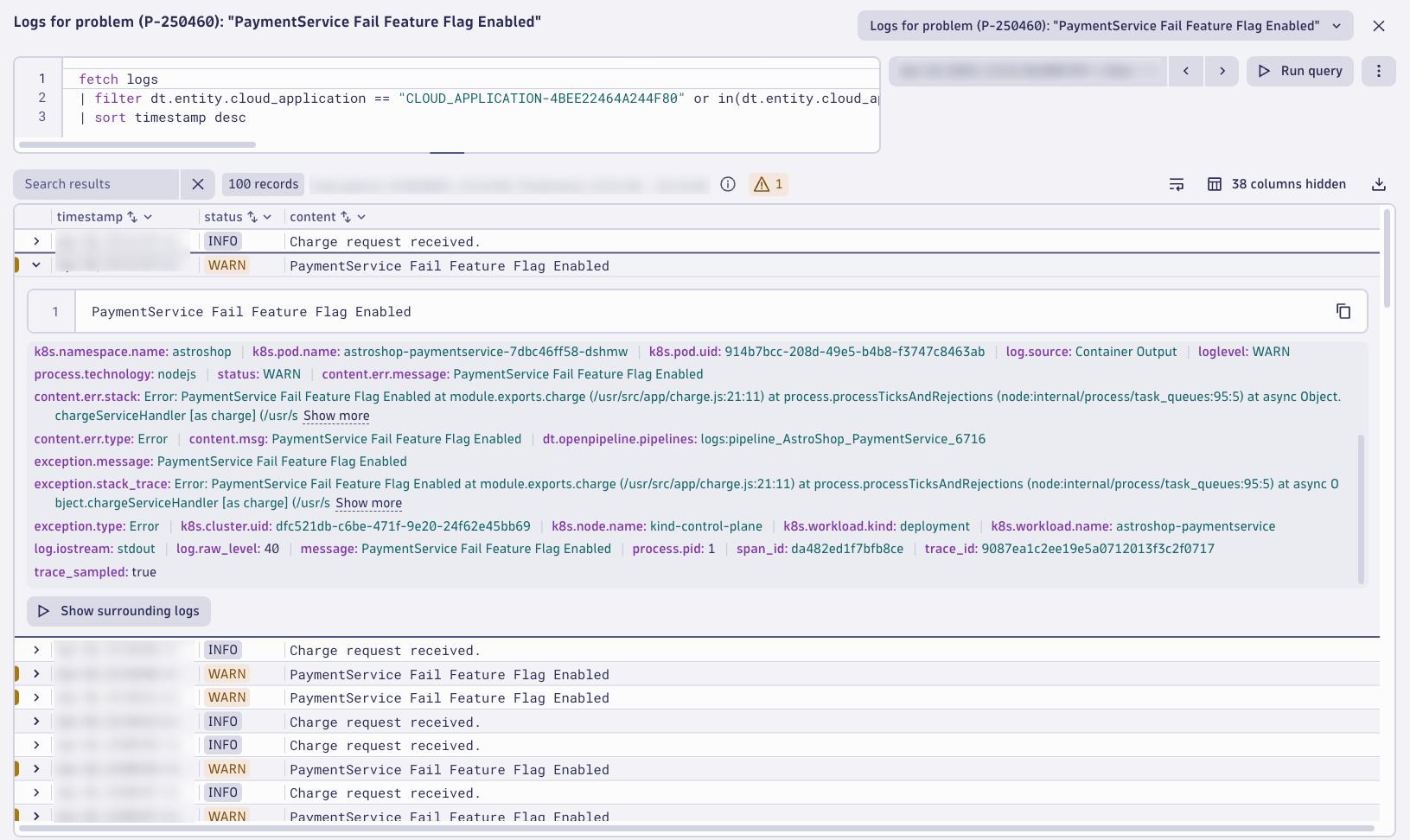Click dt.openpipeline.pipelines attribute value
This screenshot has height=840, width=1410.
click(843, 439)
